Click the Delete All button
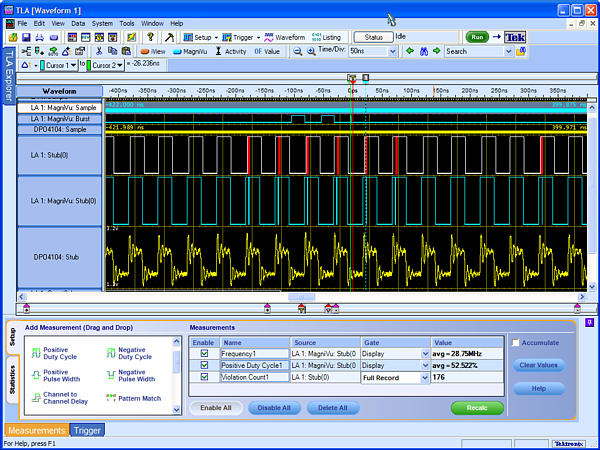The image size is (600, 450). (x=333, y=408)
